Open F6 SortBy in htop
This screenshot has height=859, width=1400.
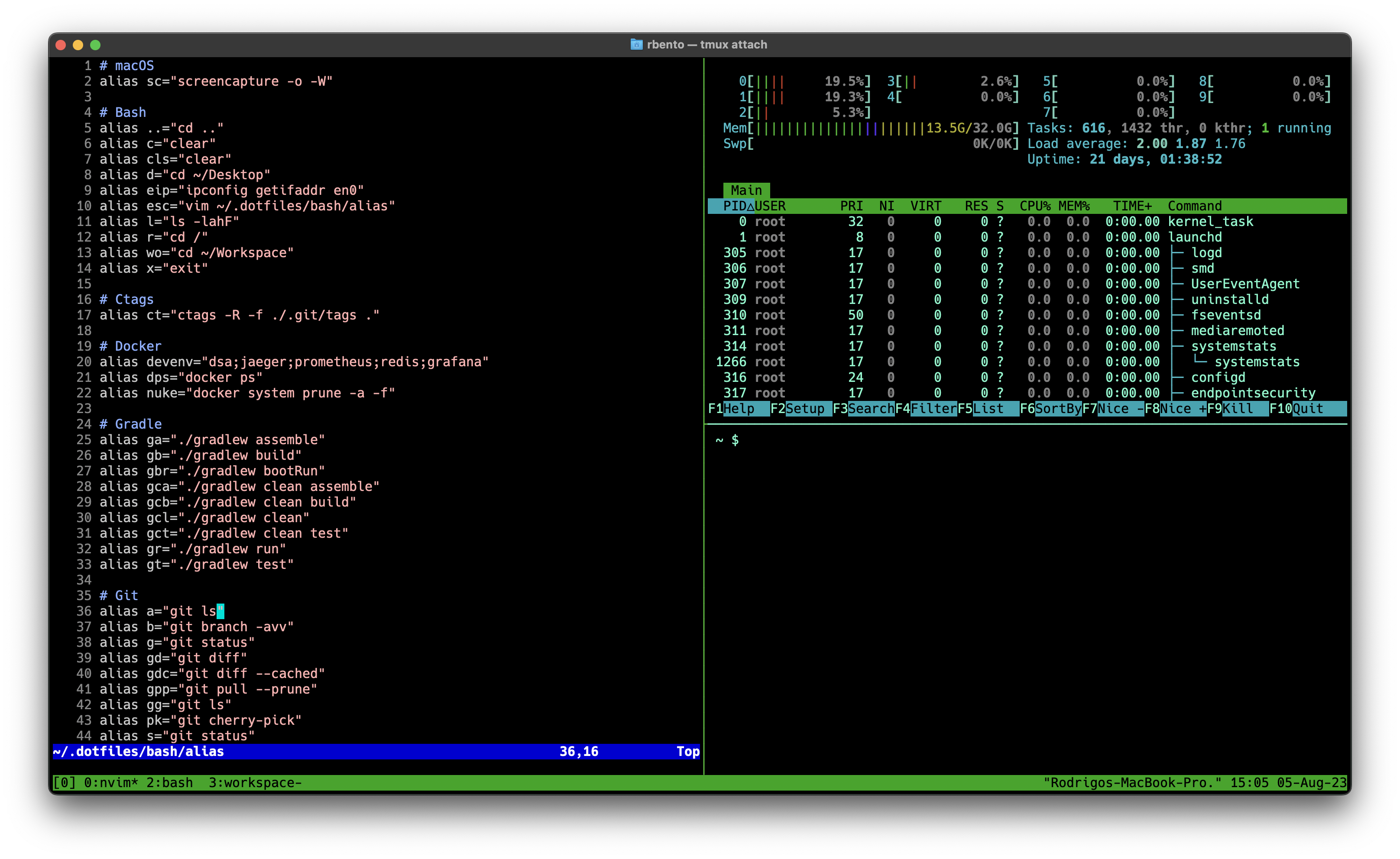[1051, 408]
